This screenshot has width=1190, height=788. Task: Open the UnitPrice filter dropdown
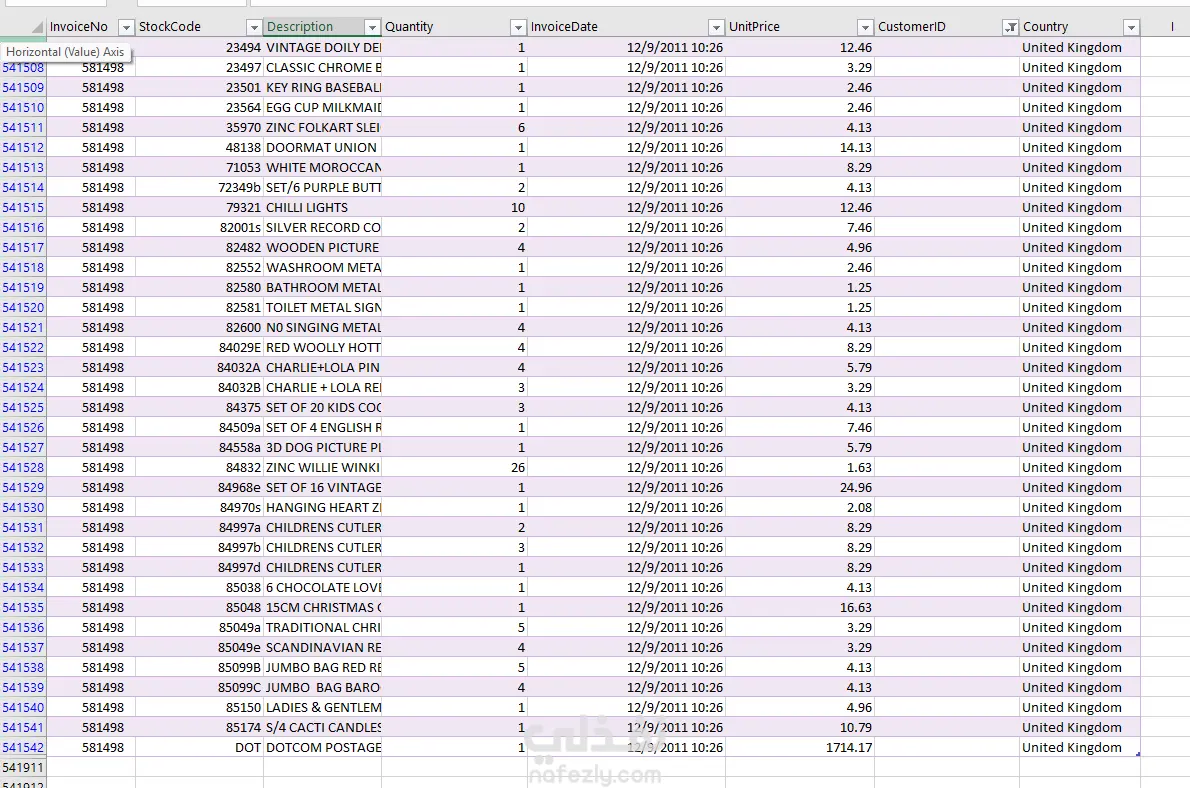[x=864, y=27]
